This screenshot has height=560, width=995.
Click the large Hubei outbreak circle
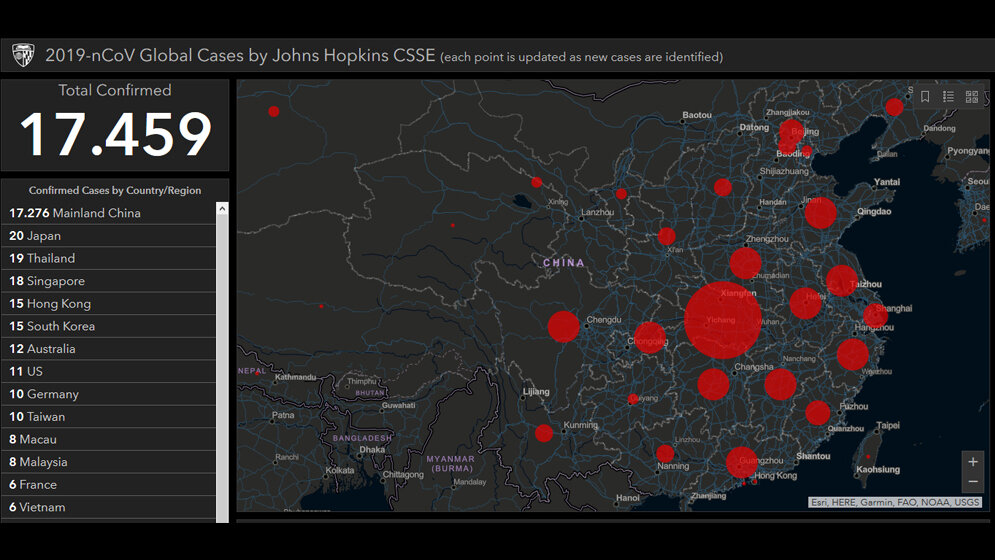click(x=723, y=320)
